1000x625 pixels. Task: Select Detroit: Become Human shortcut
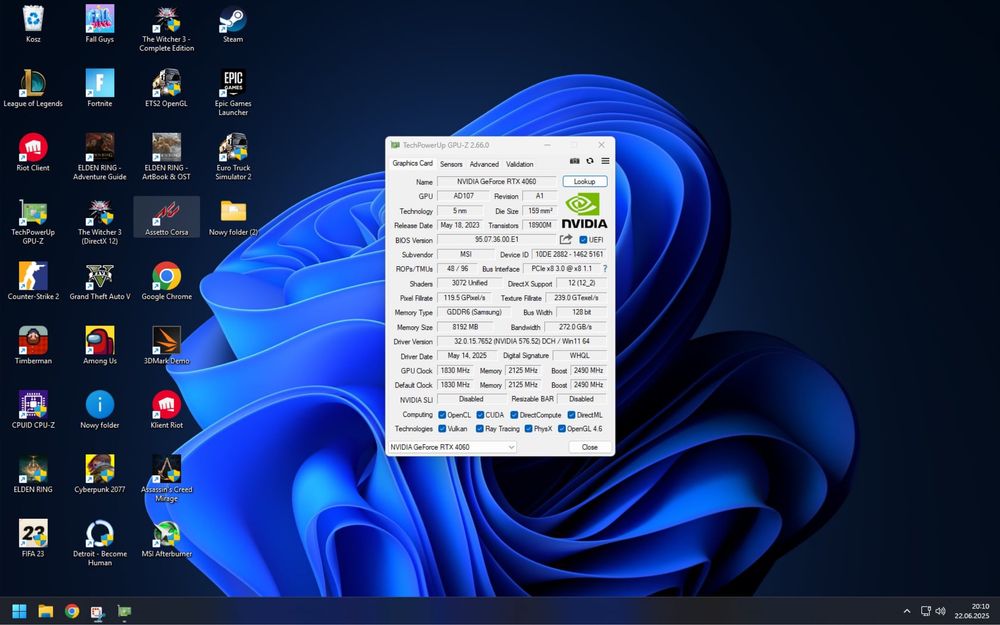[x=99, y=543]
